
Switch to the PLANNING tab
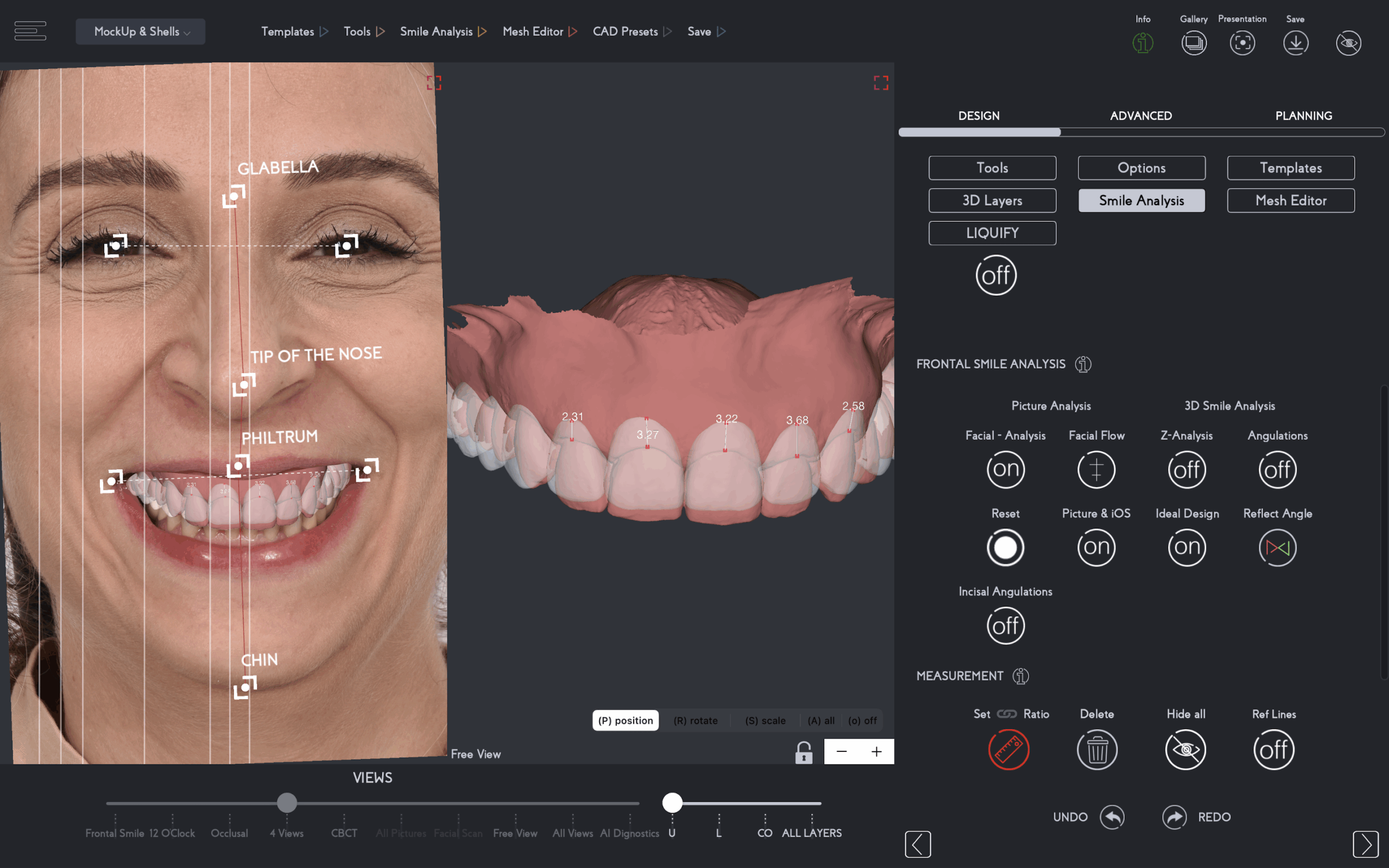[1303, 116]
